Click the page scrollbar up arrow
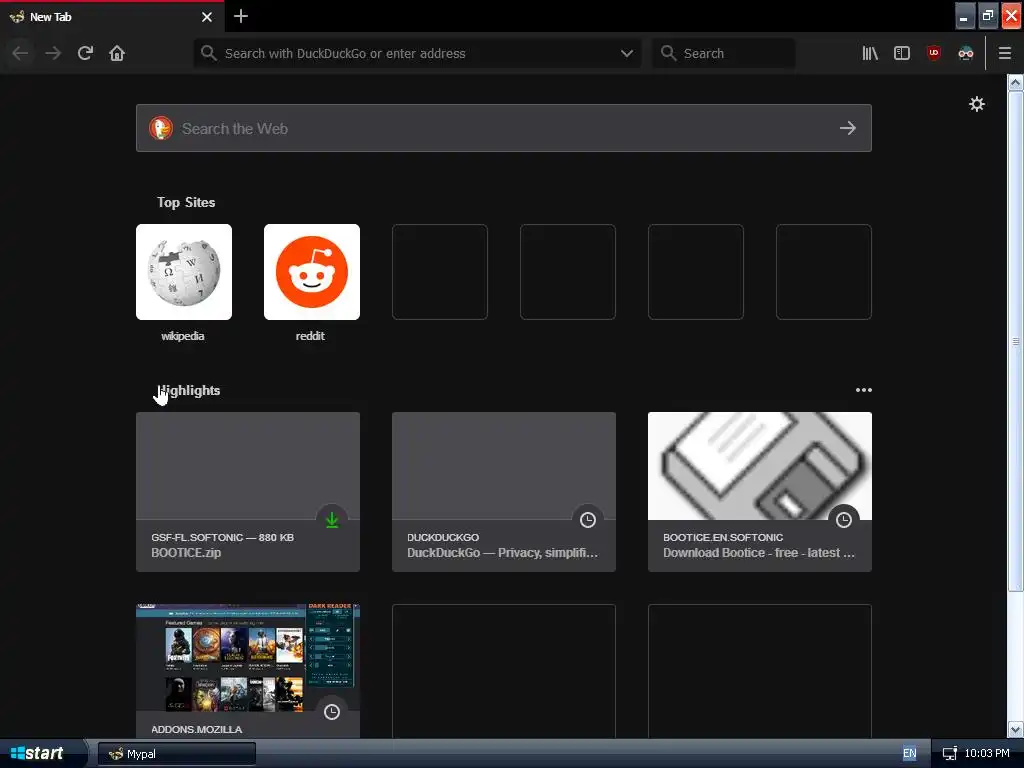The width and height of the screenshot is (1024, 768). 1015,82
